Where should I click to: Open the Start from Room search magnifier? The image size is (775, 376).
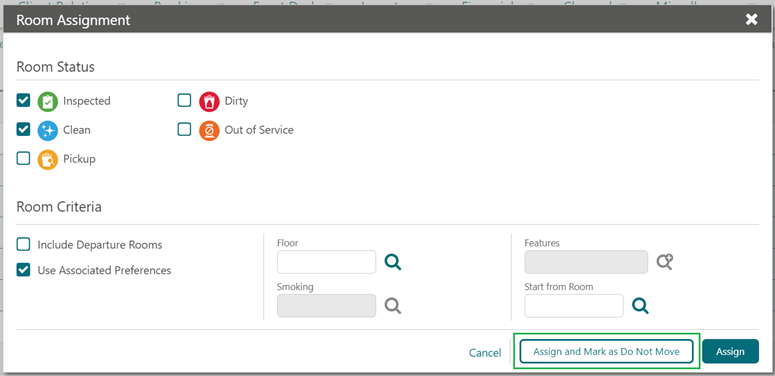641,306
